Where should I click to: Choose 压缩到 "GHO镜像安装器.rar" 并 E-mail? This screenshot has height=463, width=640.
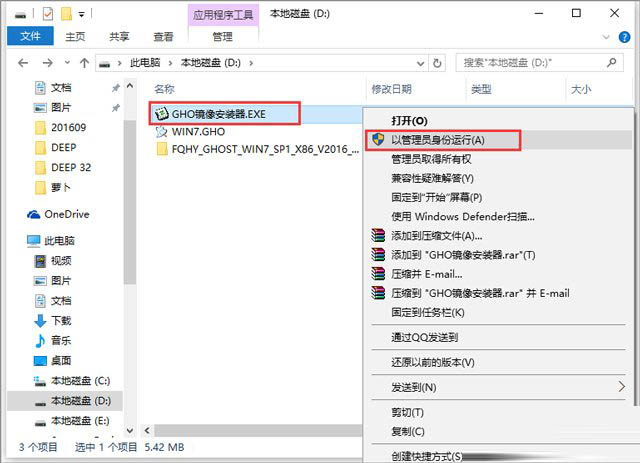click(x=480, y=294)
